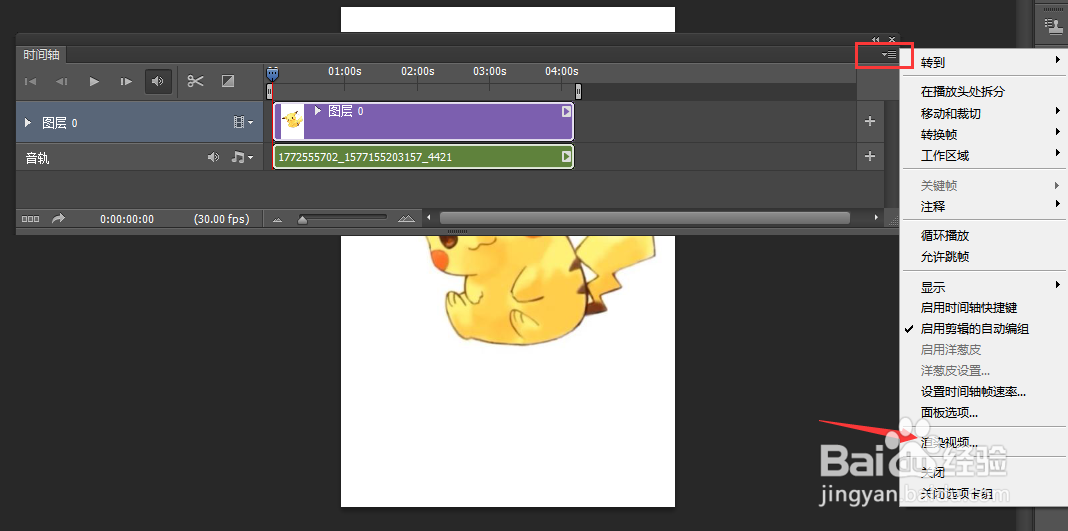Click the render video arrow icon
Viewport: 1068px width, 531px height.
tap(59, 219)
